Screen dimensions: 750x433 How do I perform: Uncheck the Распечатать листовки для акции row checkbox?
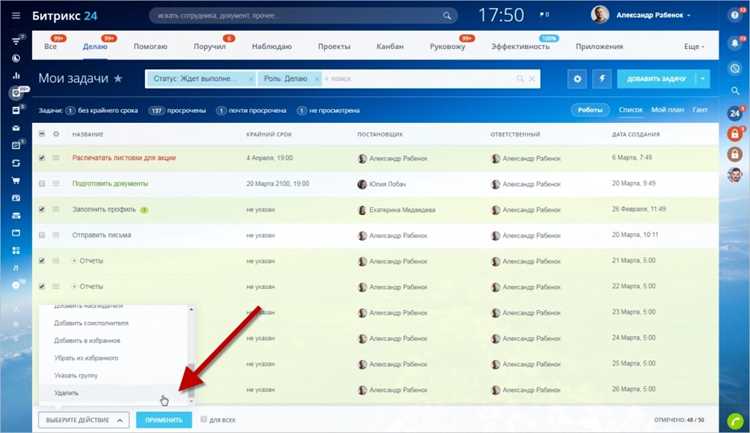42,158
